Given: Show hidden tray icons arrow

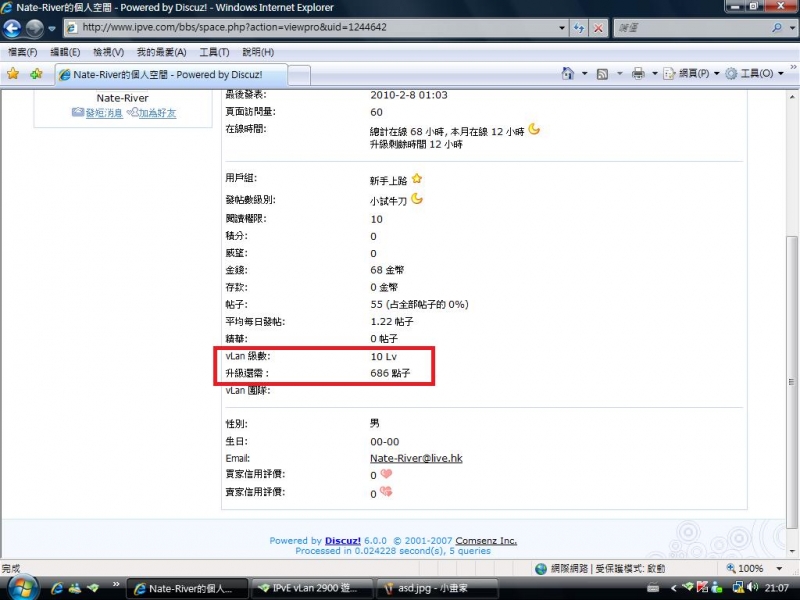Looking at the screenshot, I should (672, 588).
